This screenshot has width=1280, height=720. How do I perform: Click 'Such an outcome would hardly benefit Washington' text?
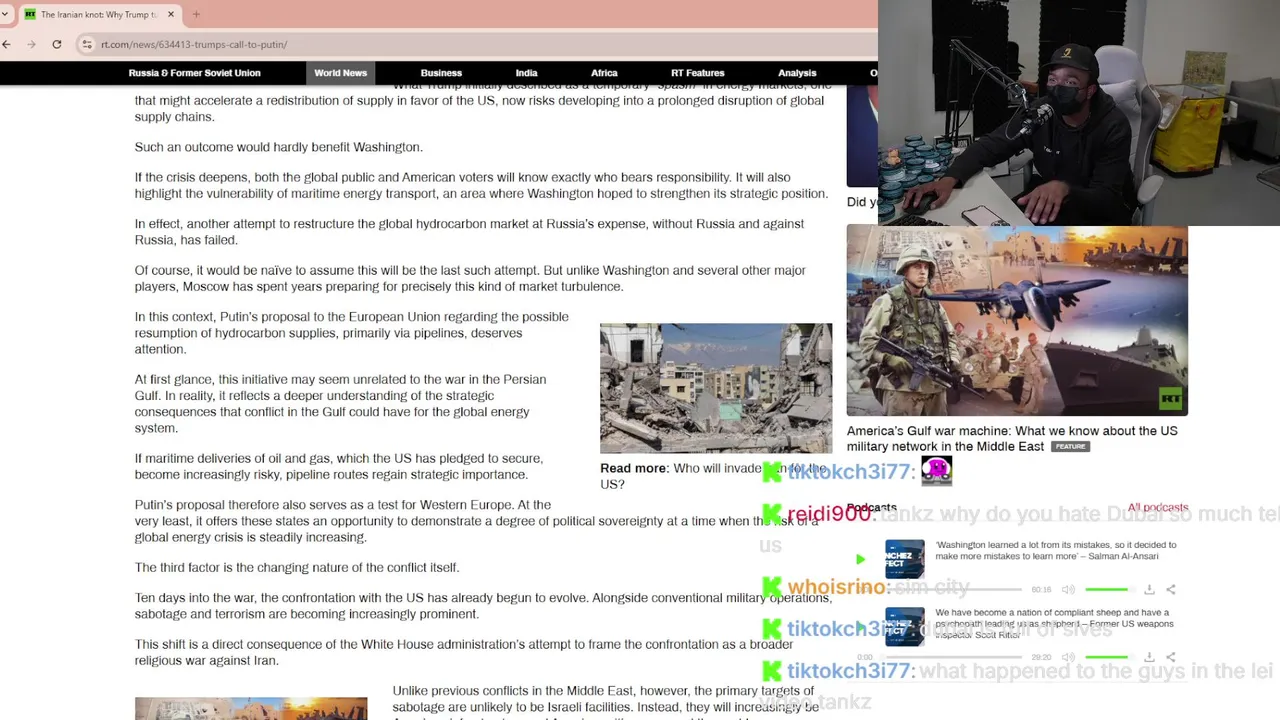click(279, 147)
